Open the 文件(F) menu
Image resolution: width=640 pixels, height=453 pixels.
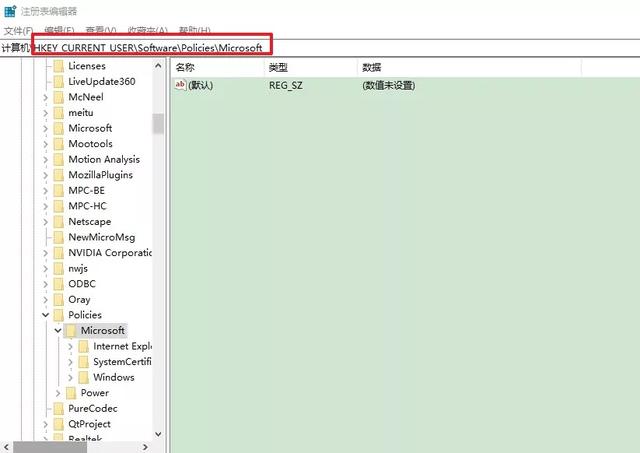coord(18,31)
